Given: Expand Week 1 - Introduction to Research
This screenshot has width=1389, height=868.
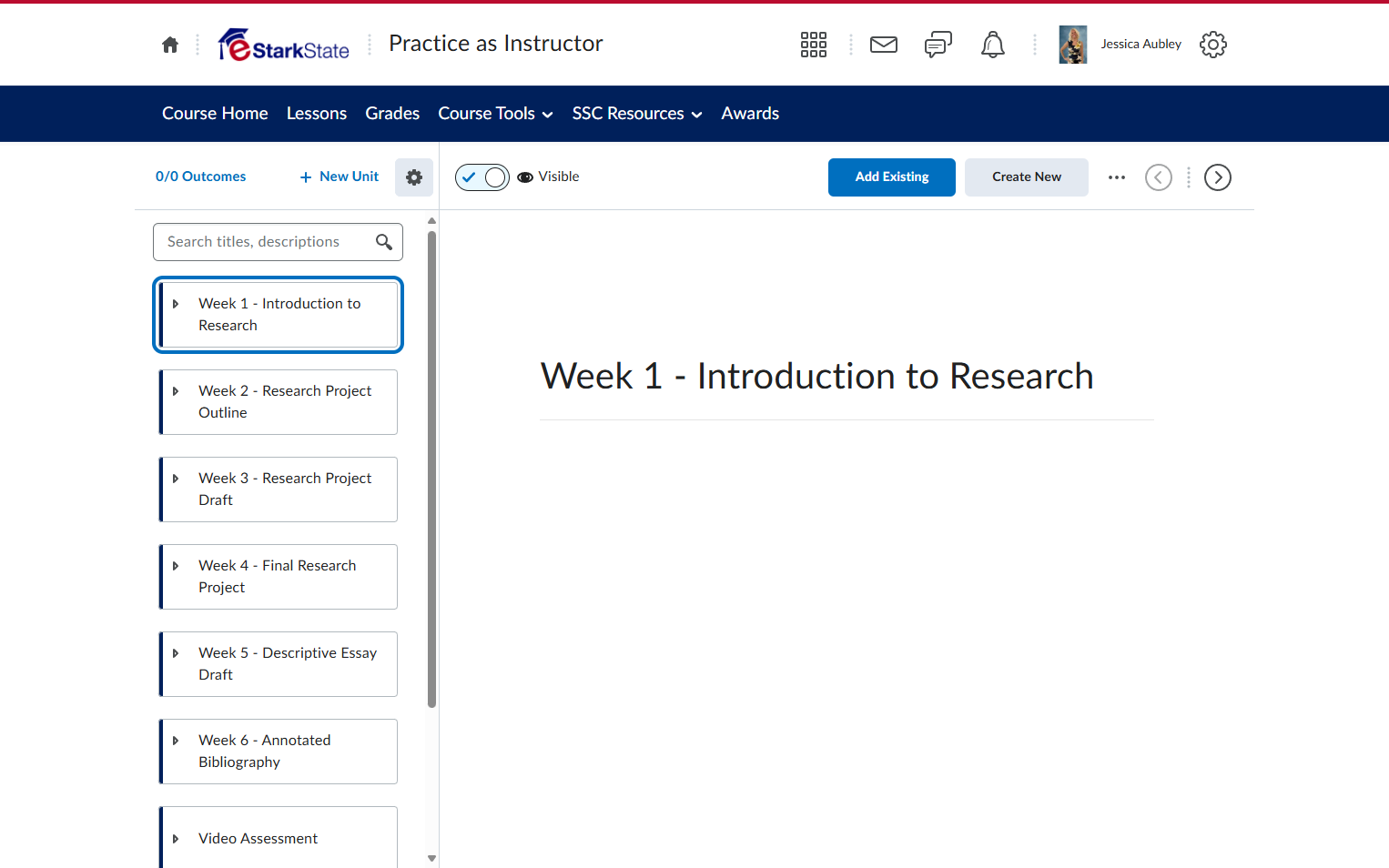Looking at the screenshot, I should tap(176, 304).
